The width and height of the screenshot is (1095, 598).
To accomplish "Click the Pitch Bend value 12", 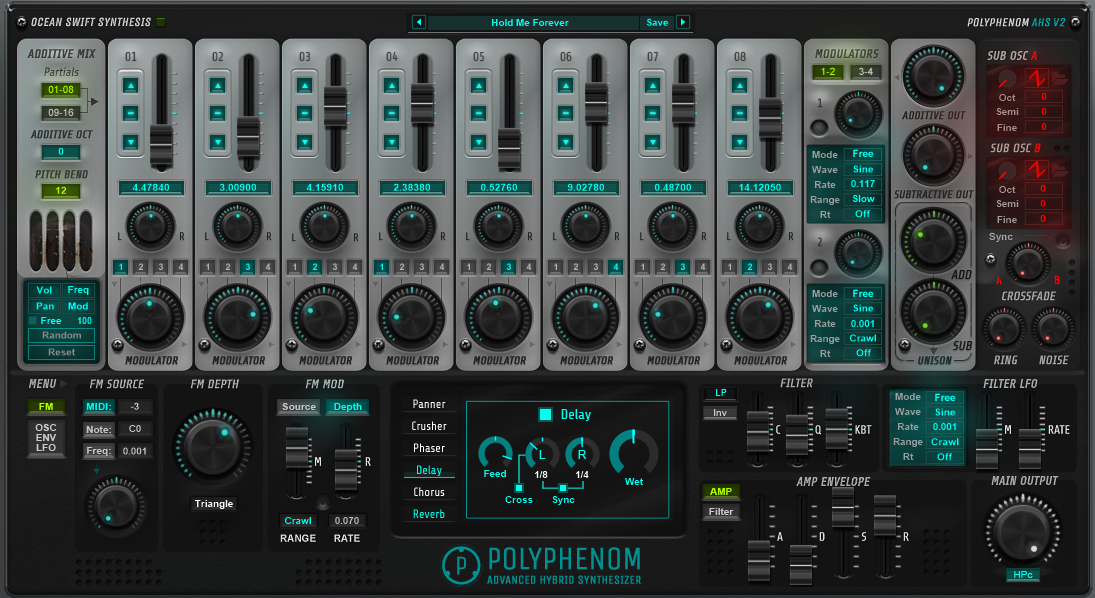I will [x=61, y=191].
